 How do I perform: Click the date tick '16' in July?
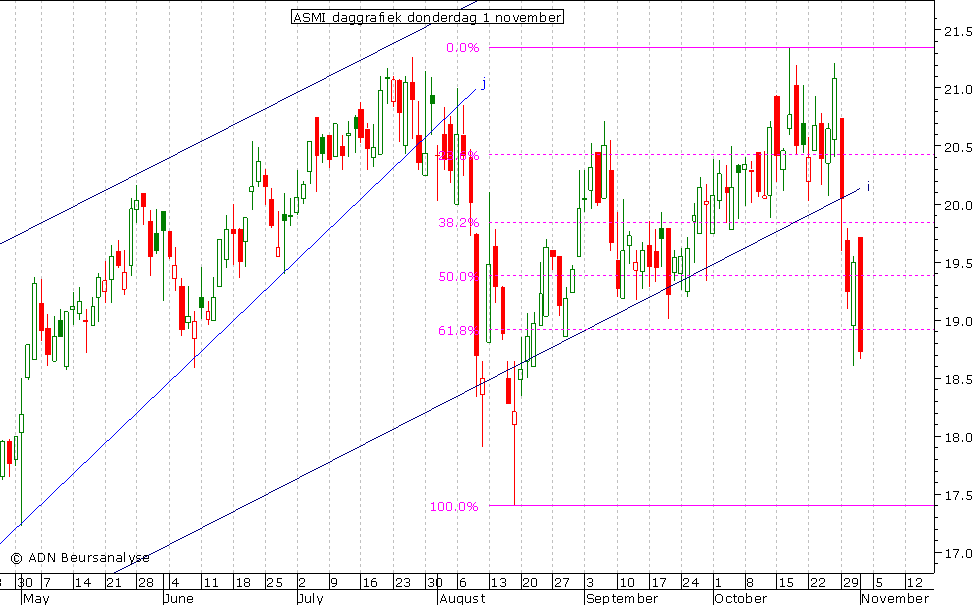(x=370, y=583)
